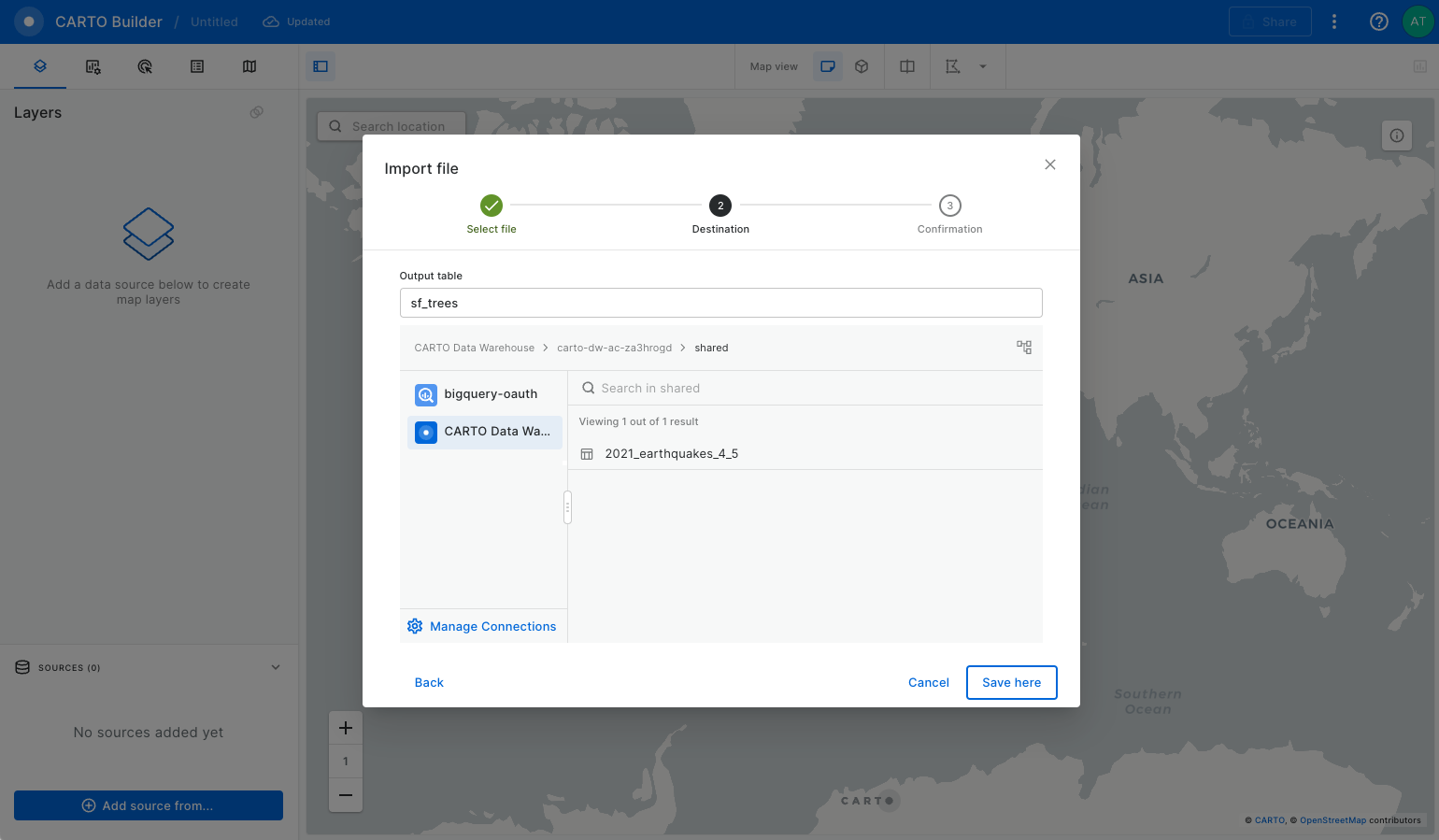This screenshot has height=840, width=1439.
Task: Close the Import file dialog
Action: 1050,164
